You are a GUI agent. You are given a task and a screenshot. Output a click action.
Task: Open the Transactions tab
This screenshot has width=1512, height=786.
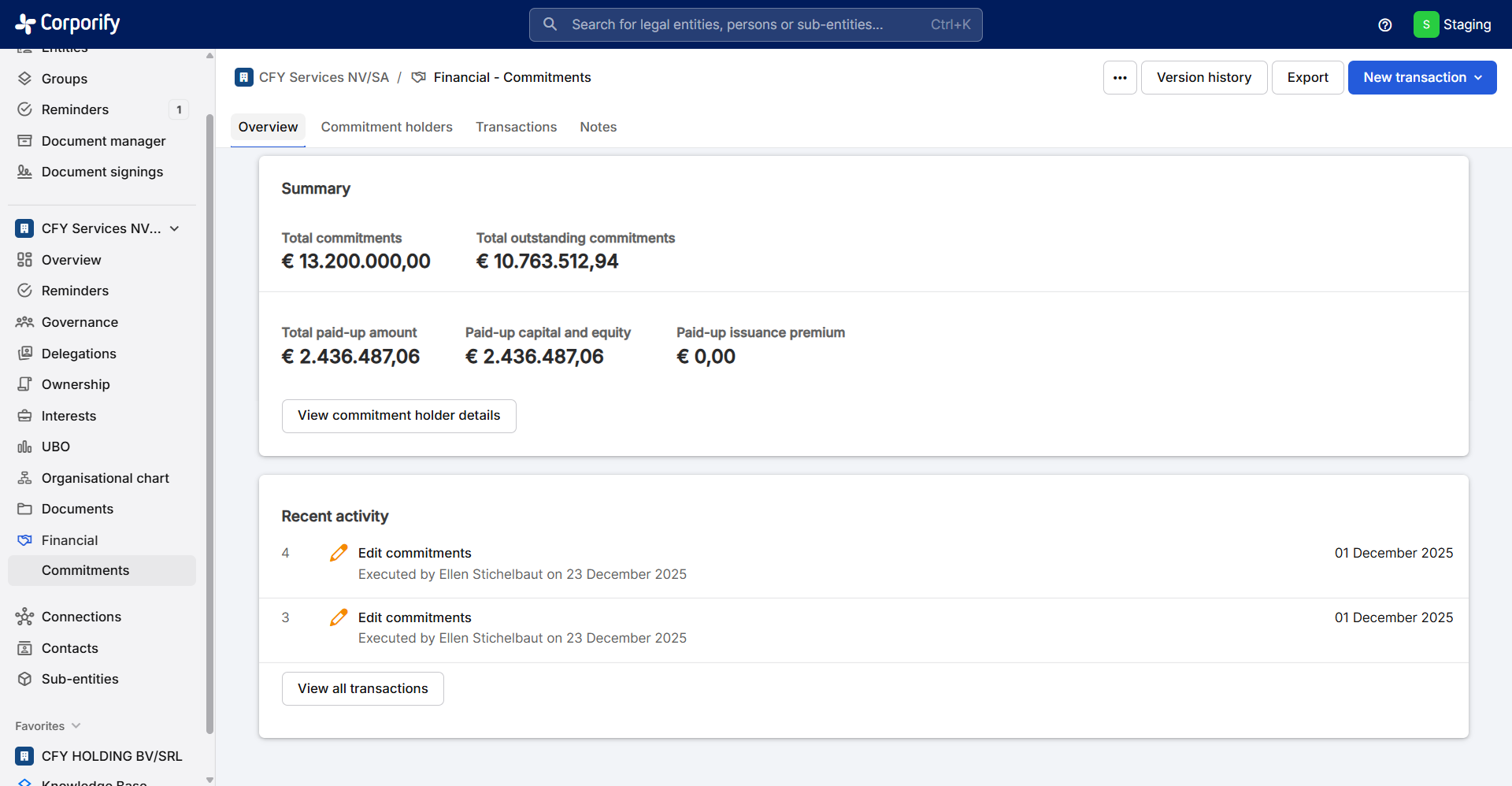(516, 127)
